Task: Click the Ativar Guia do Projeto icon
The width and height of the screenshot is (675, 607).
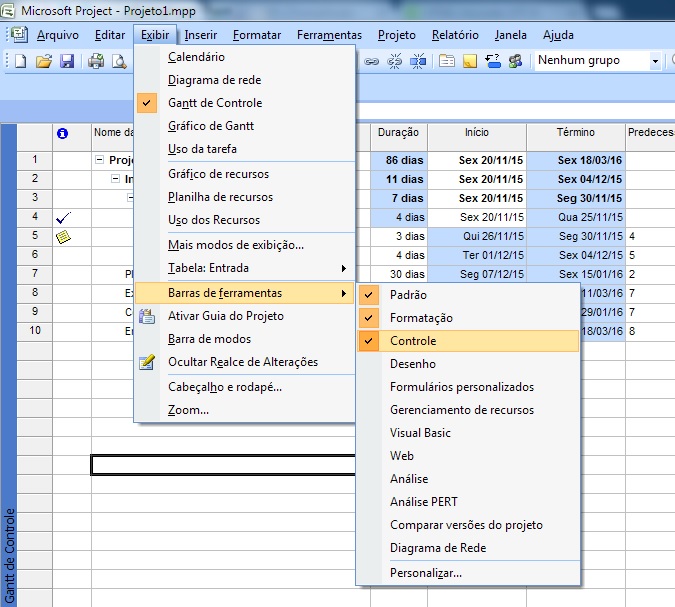Action: pyautogui.click(x=147, y=316)
